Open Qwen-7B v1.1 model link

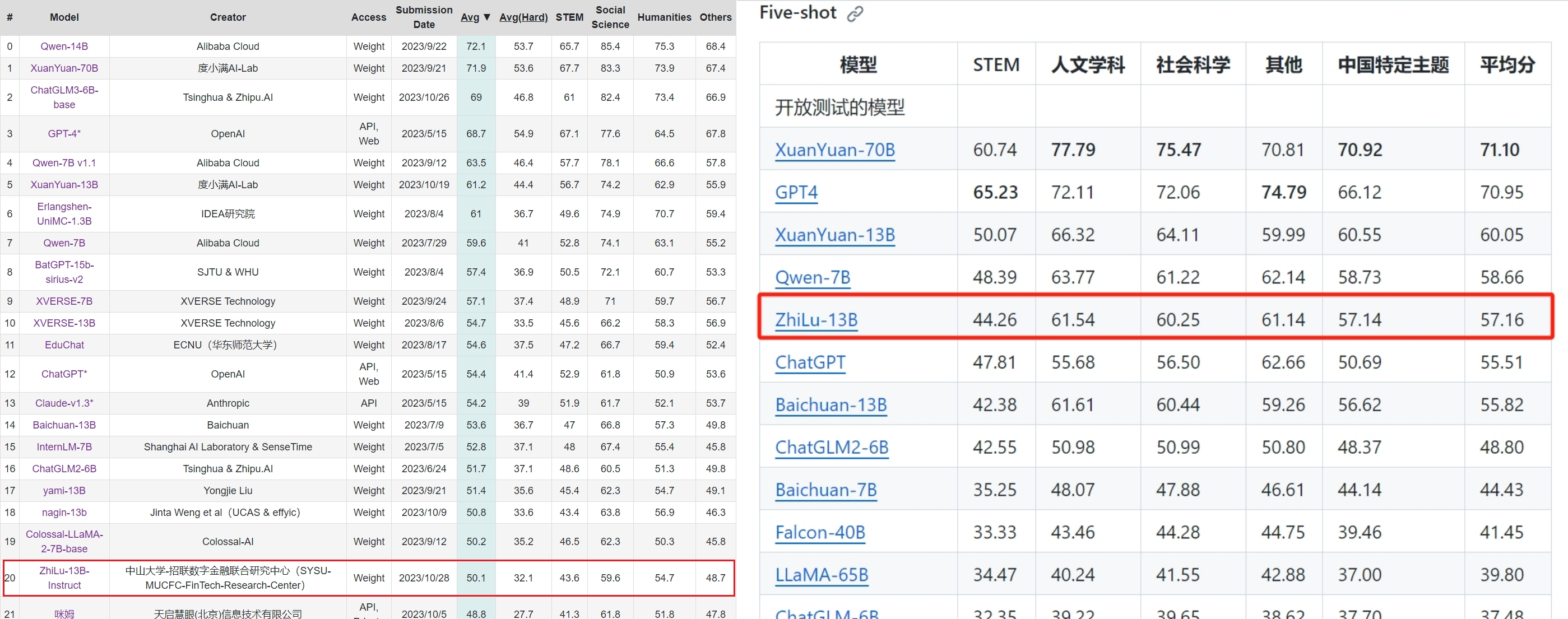coord(64,163)
